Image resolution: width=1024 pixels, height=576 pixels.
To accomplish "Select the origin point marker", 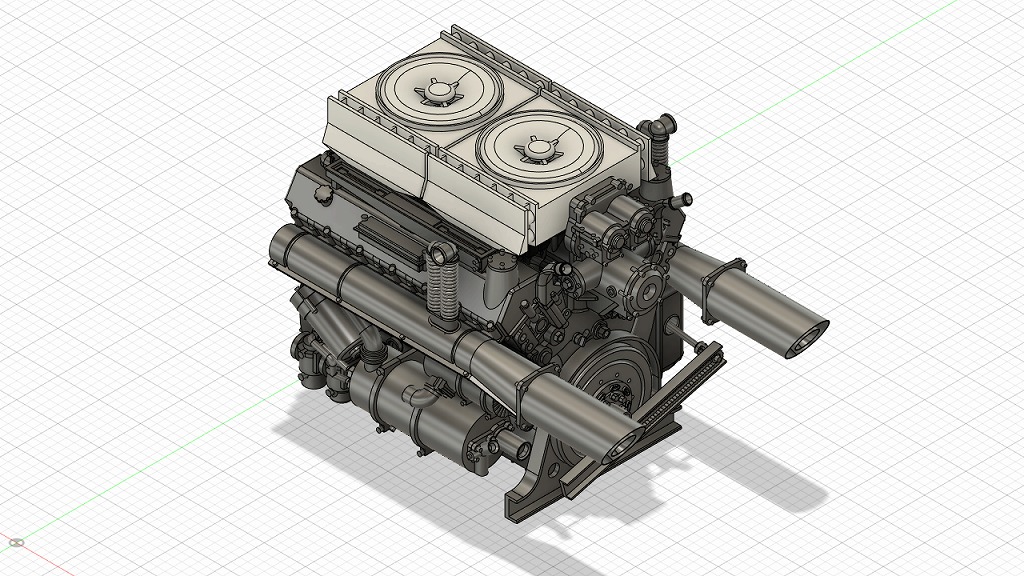I will pyautogui.click(x=17, y=542).
